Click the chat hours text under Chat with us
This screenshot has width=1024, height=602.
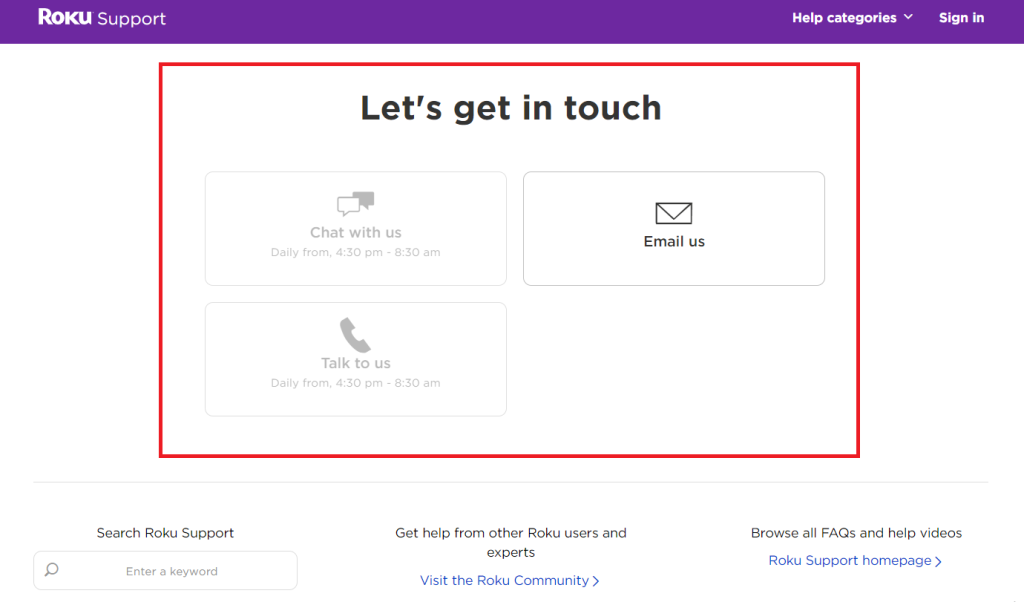pos(355,253)
